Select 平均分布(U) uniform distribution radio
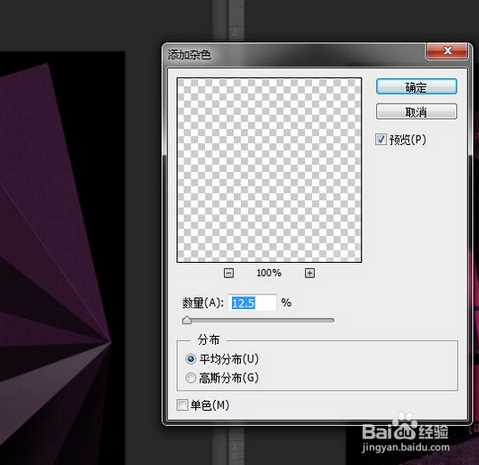 pyautogui.click(x=191, y=359)
